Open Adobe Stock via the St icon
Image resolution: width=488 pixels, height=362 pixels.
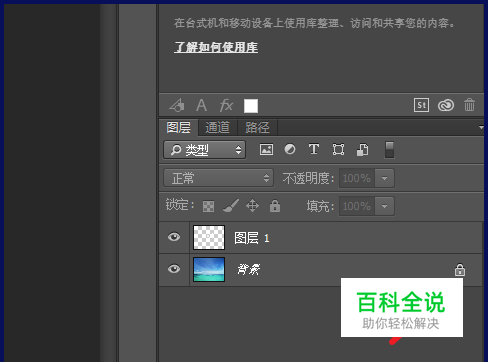[421, 105]
